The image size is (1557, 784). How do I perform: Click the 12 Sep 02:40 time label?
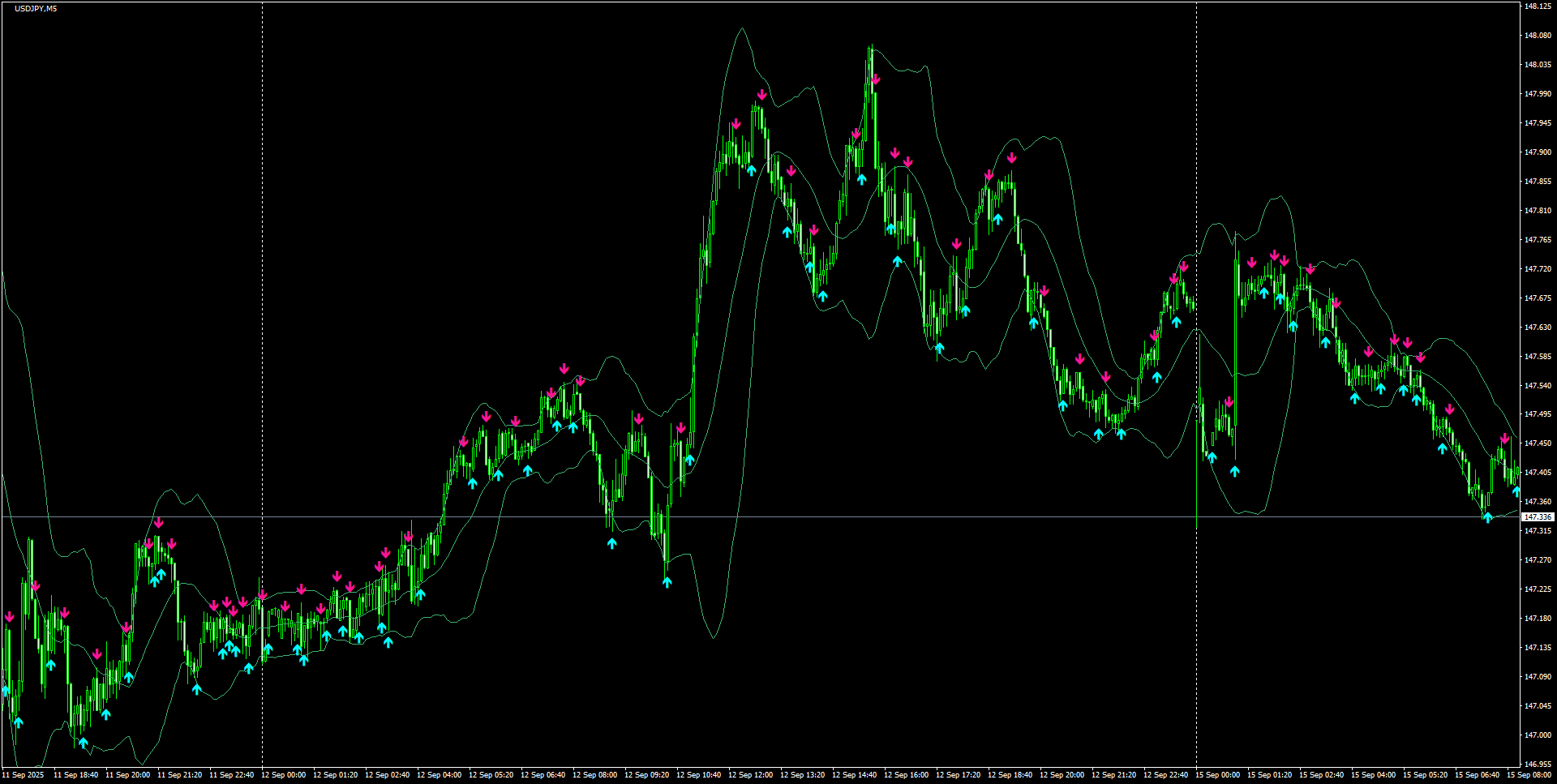point(387,775)
